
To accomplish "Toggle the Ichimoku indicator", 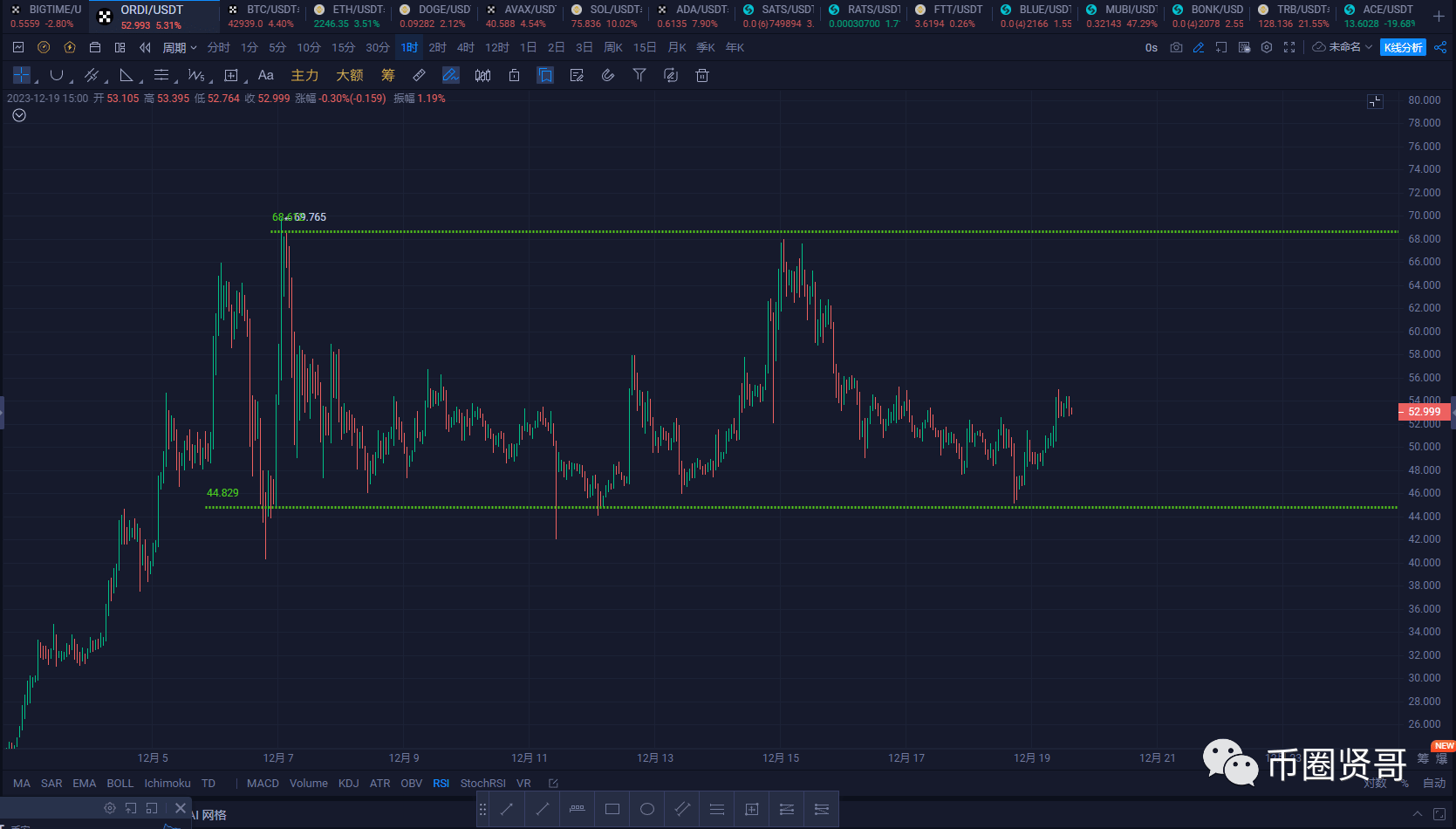I will (x=167, y=783).
